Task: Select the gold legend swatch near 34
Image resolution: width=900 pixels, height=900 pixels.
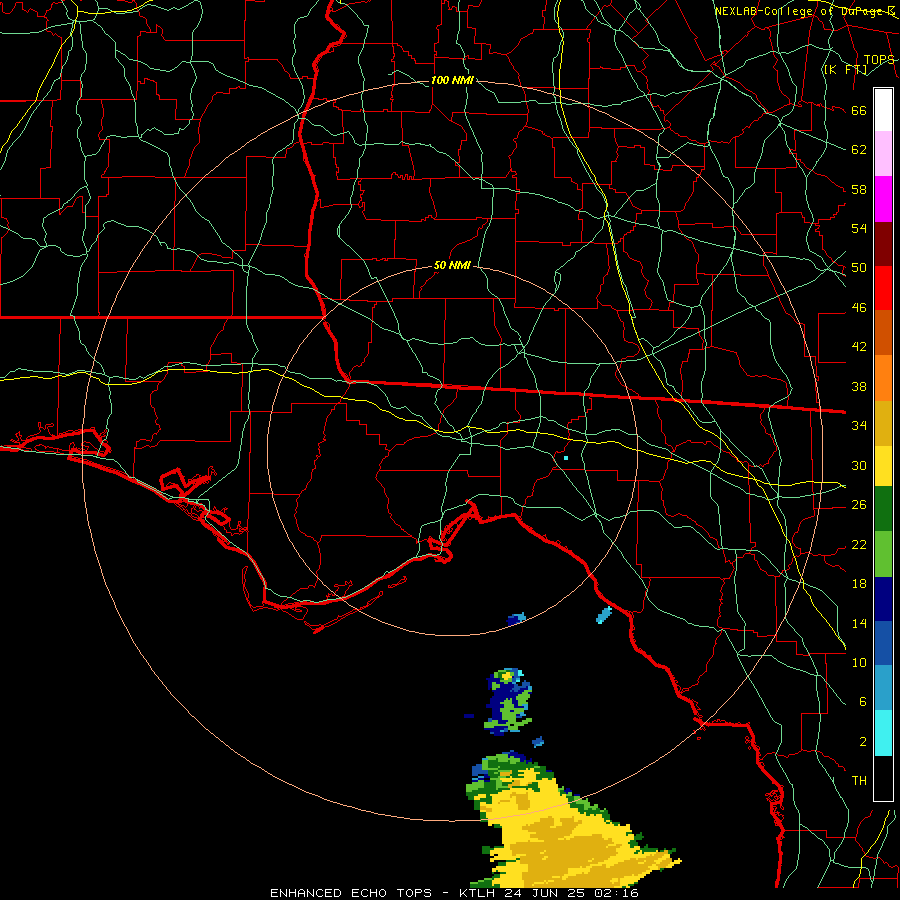Action: (x=883, y=424)
